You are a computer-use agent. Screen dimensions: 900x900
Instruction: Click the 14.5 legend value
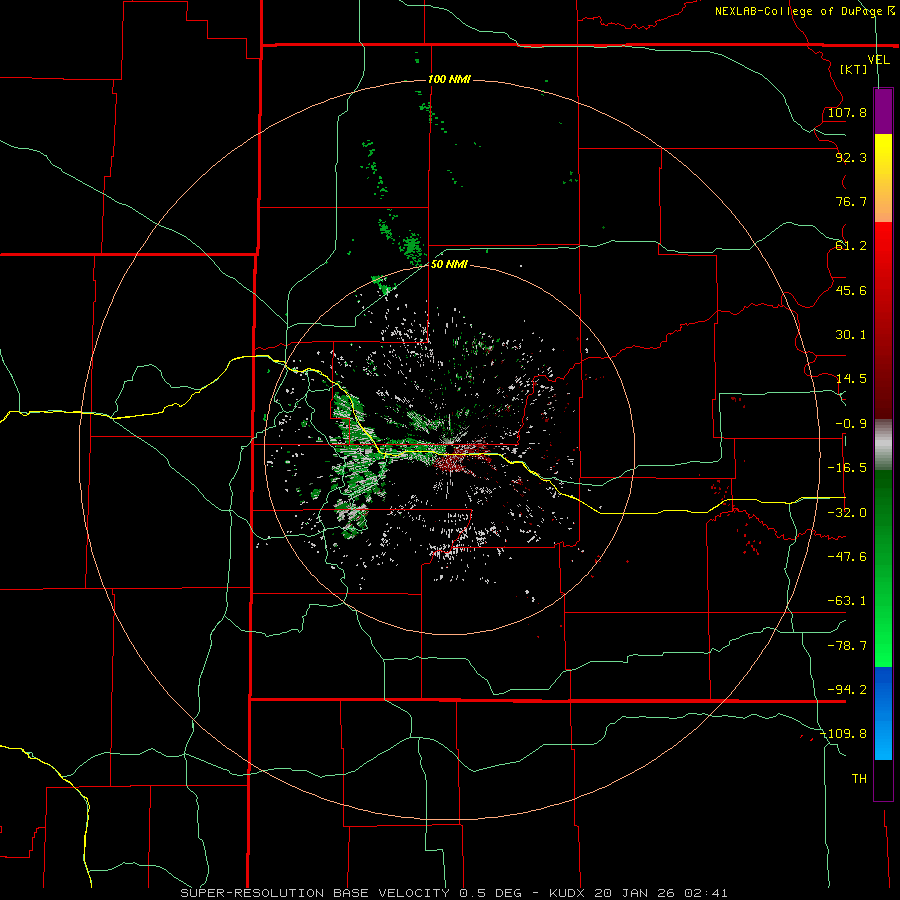tap(851, 379)
